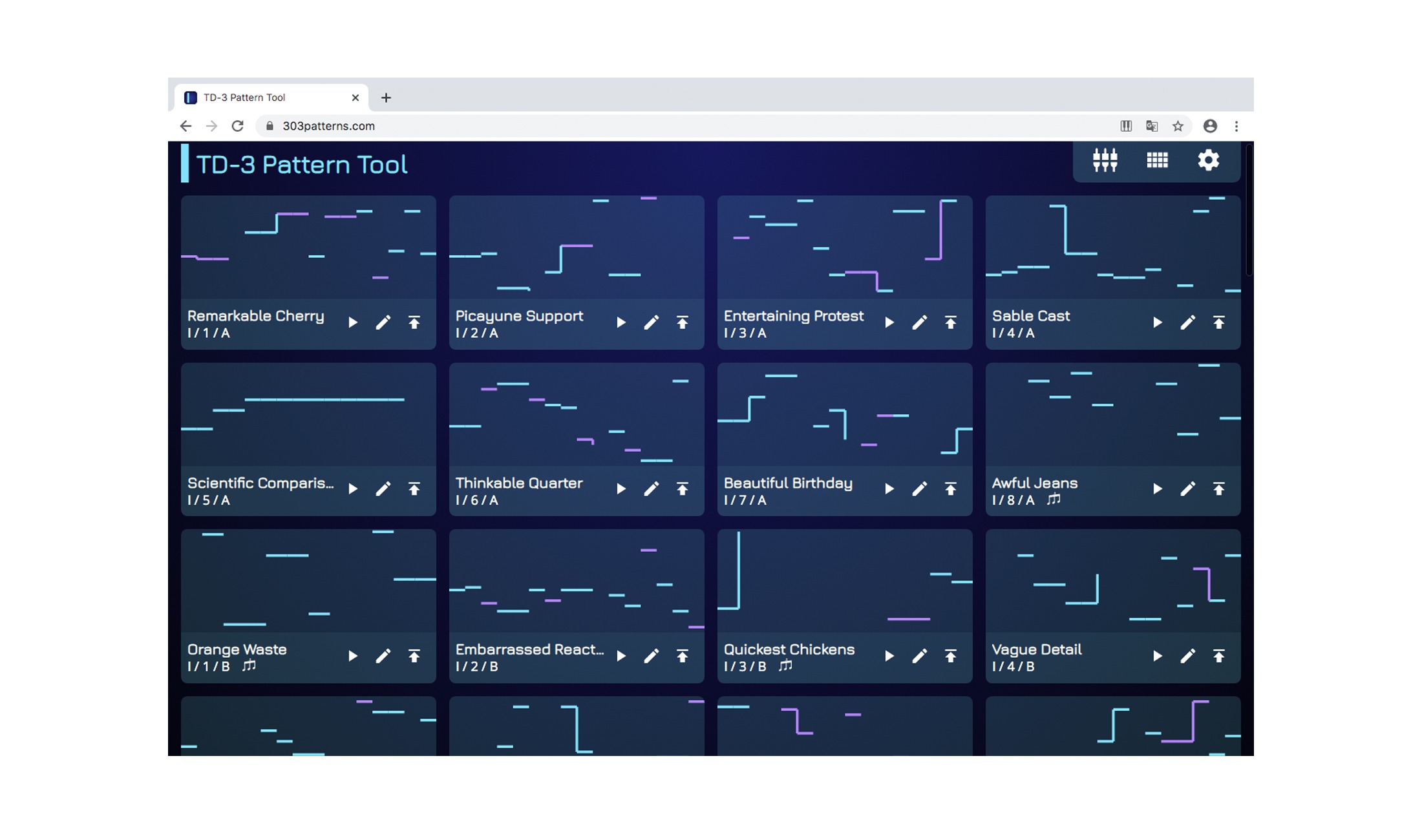
Task: Play the Sable Cast pattern
Action: tap(1157, 322)
